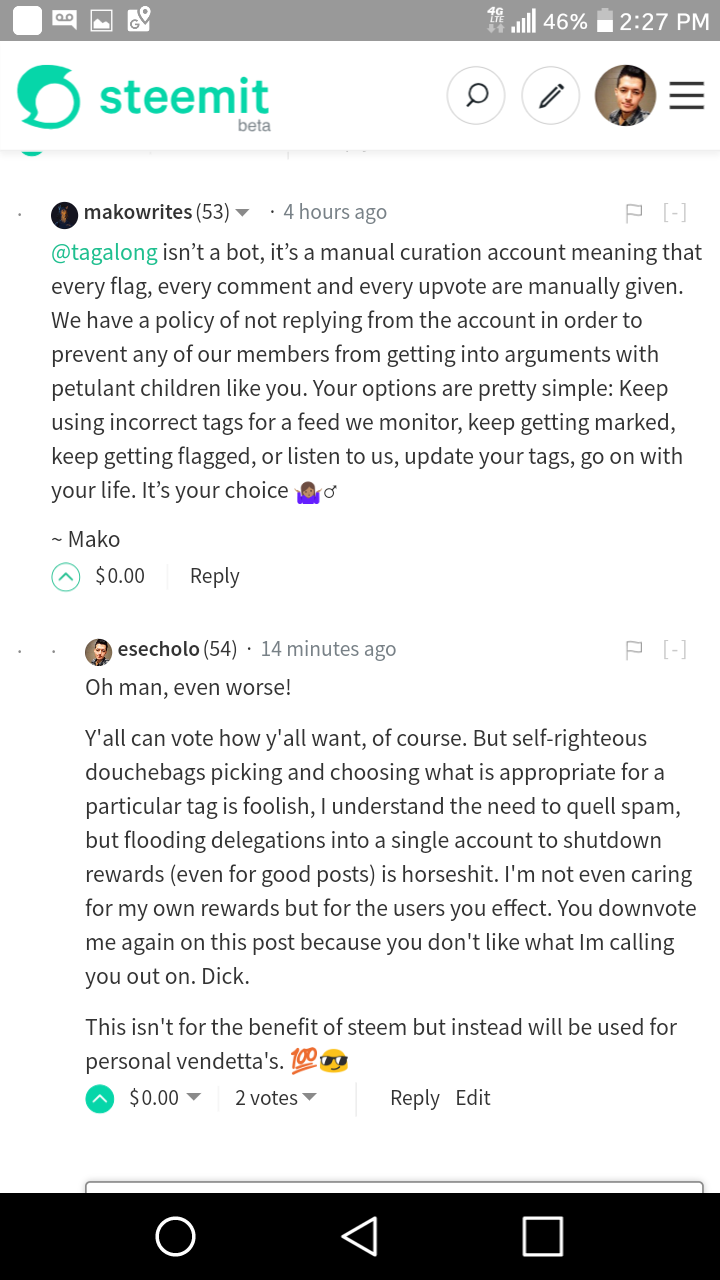Tap the Steemit logo

[143, 97]
